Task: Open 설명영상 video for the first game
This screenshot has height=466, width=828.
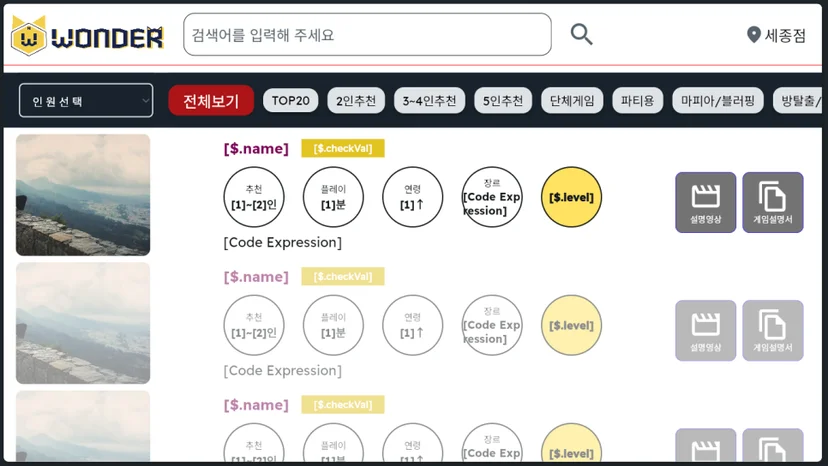Action: click(x=705, y=202)
